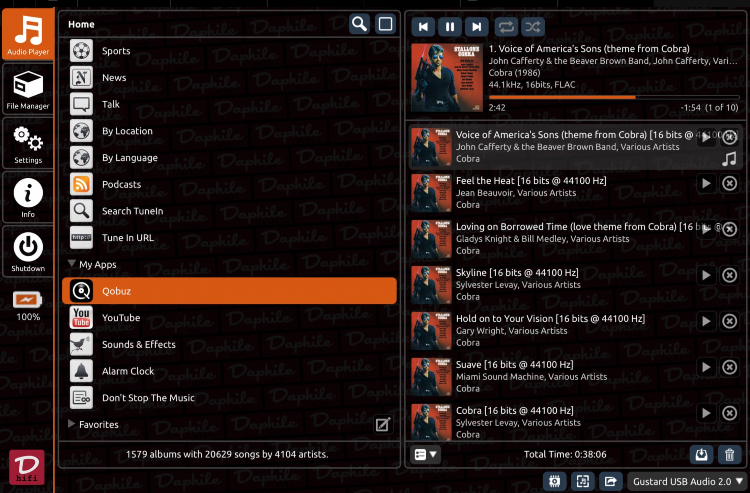Click the gear chip icon in bottom bar

(555, 482)
